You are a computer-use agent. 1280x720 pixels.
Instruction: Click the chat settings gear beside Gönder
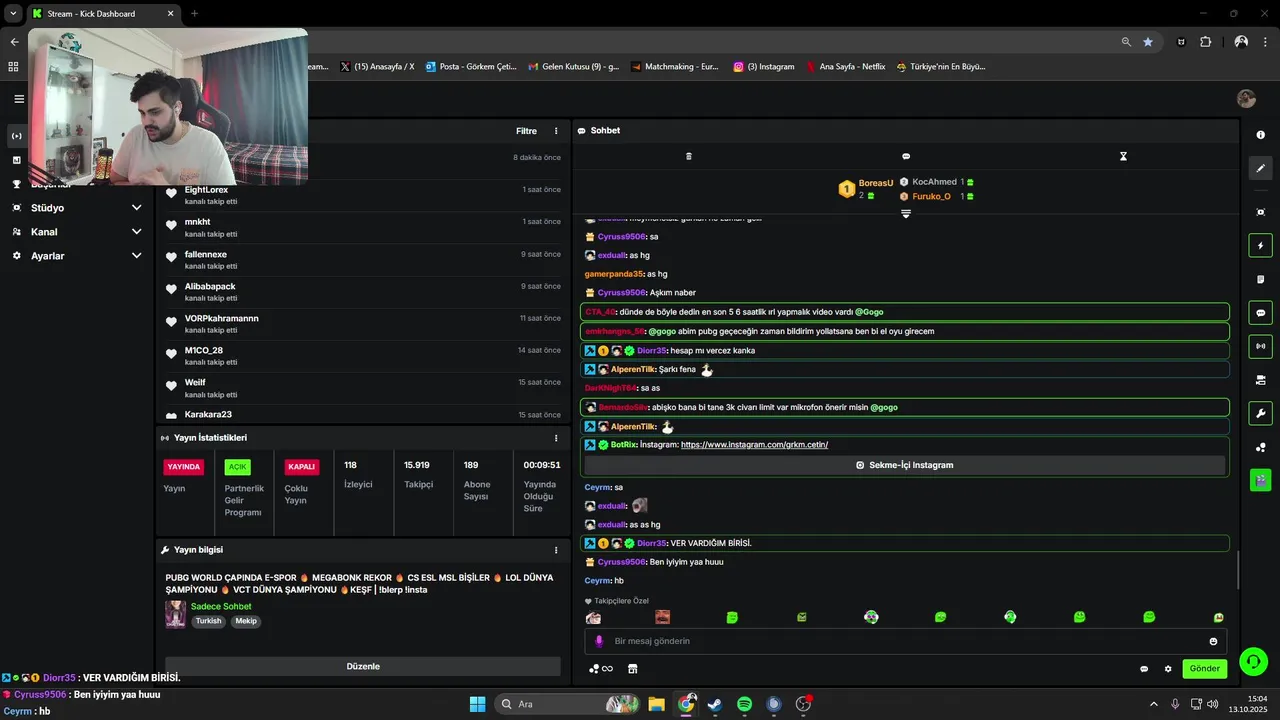point(1167,669)
